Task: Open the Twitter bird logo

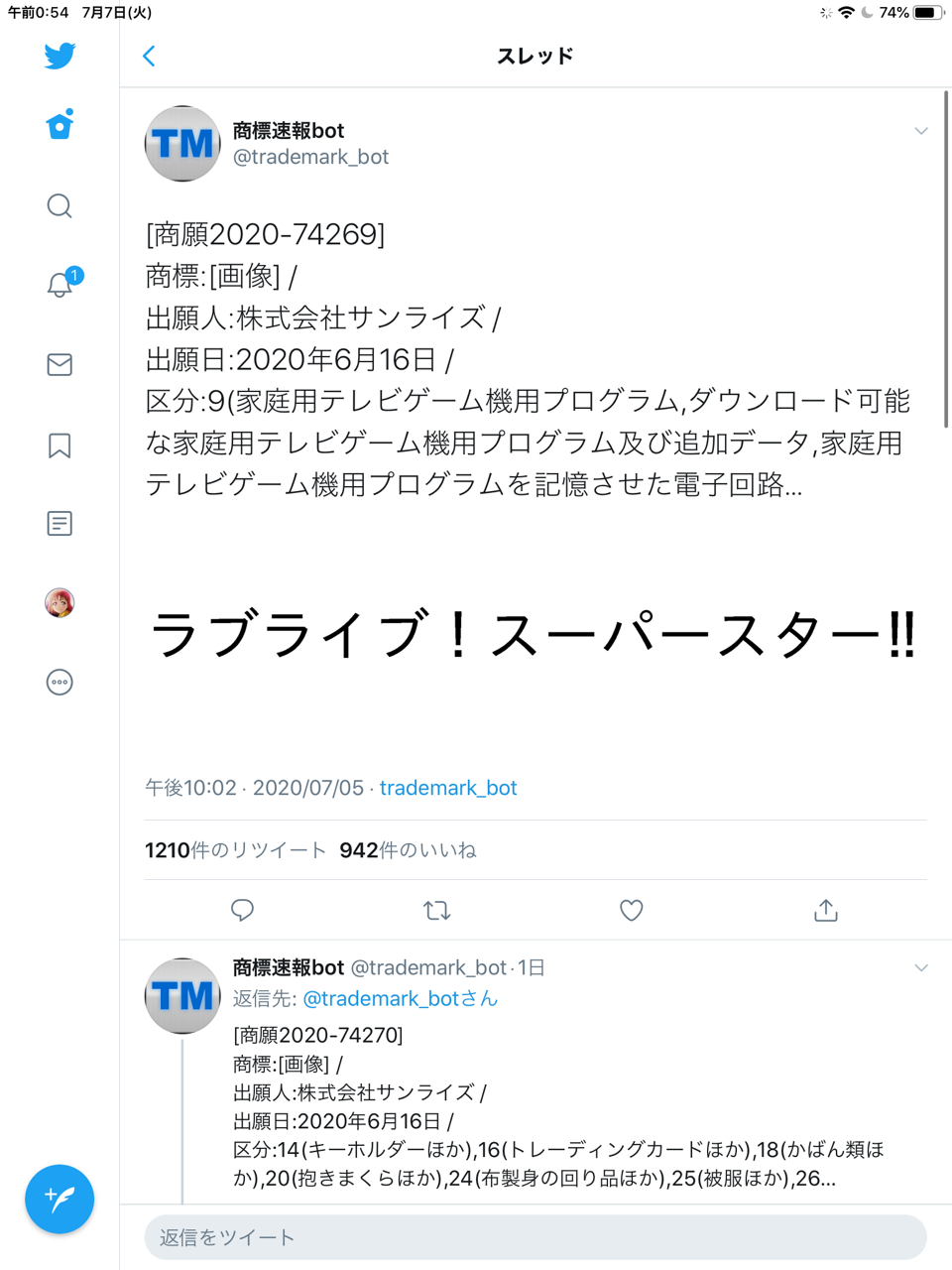Action: (59, 56)
